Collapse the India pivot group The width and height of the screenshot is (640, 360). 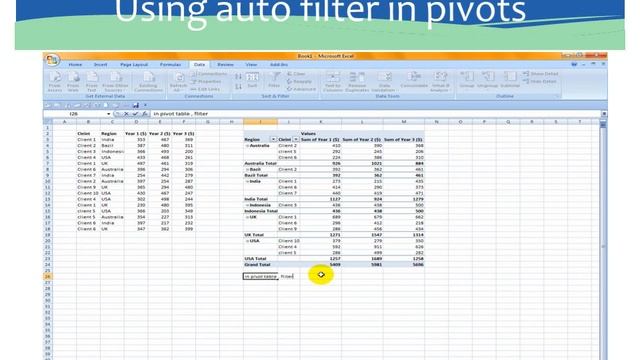pos(247,181)
